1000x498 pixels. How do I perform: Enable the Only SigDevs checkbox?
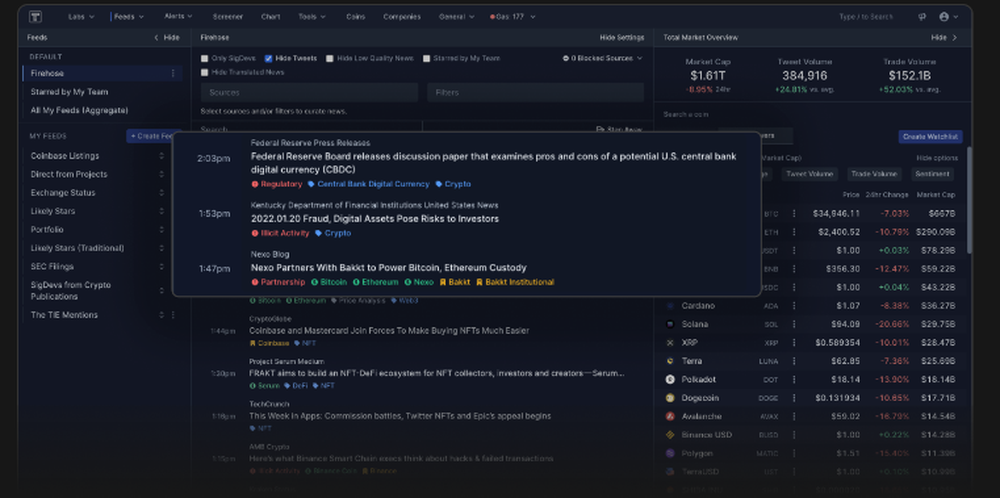pyautogui.click(x=205, y=58)
